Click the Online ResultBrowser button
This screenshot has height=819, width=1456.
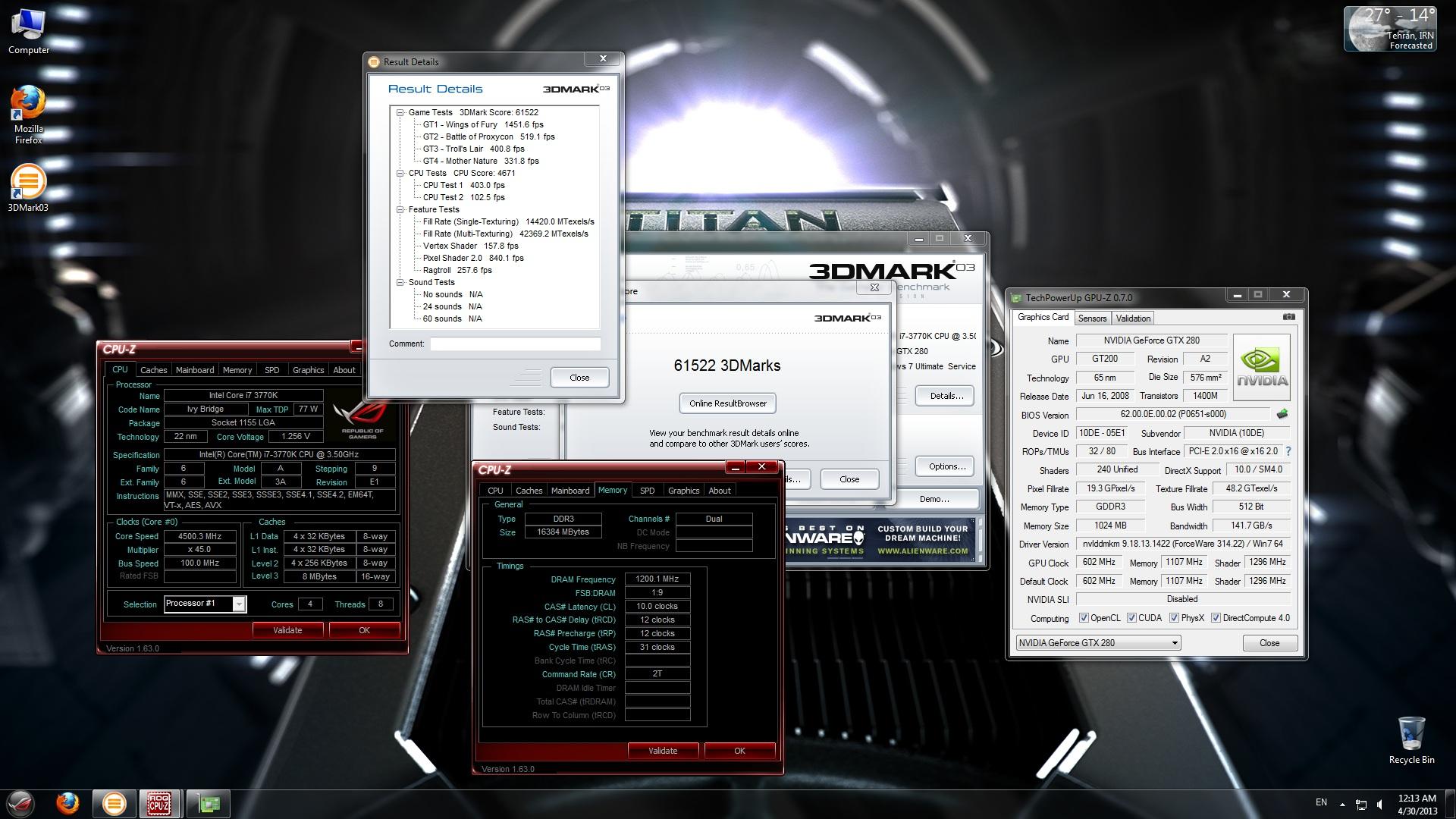727,403
